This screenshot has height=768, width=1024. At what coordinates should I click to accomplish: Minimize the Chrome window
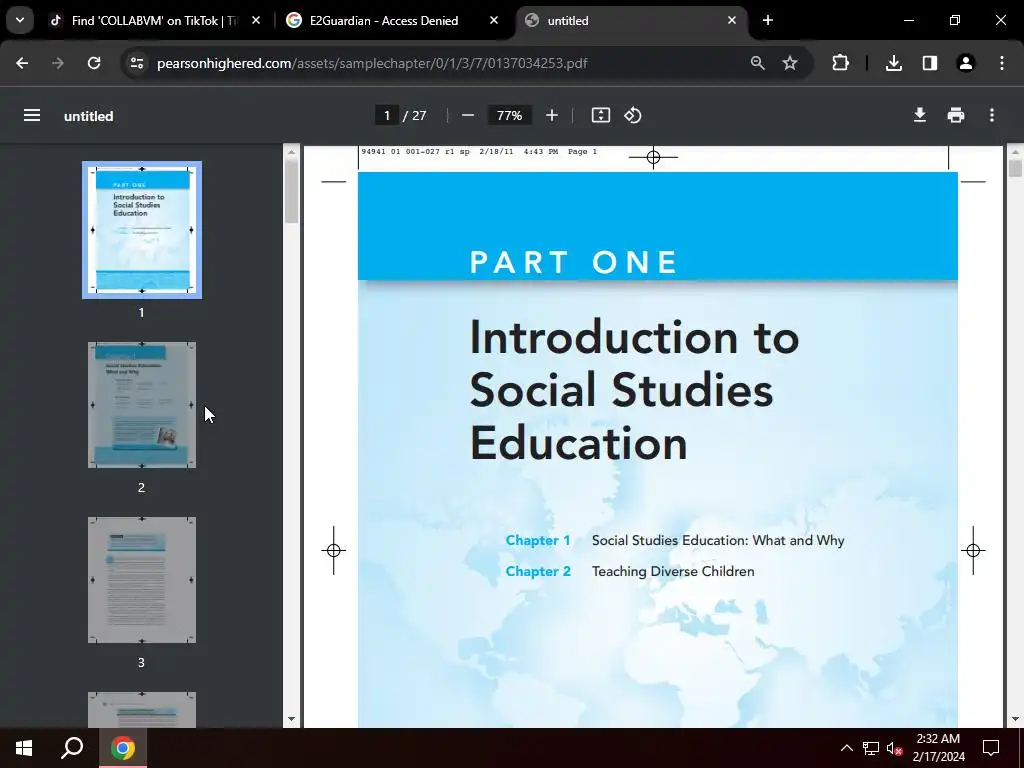[x=908, y=21]
